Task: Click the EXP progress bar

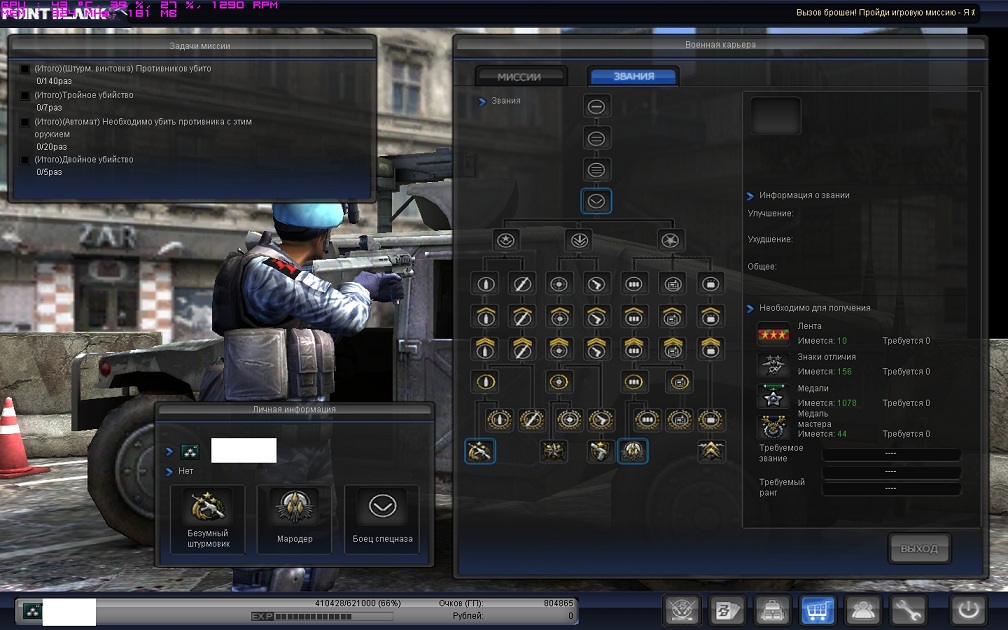Action: point(340,617)
